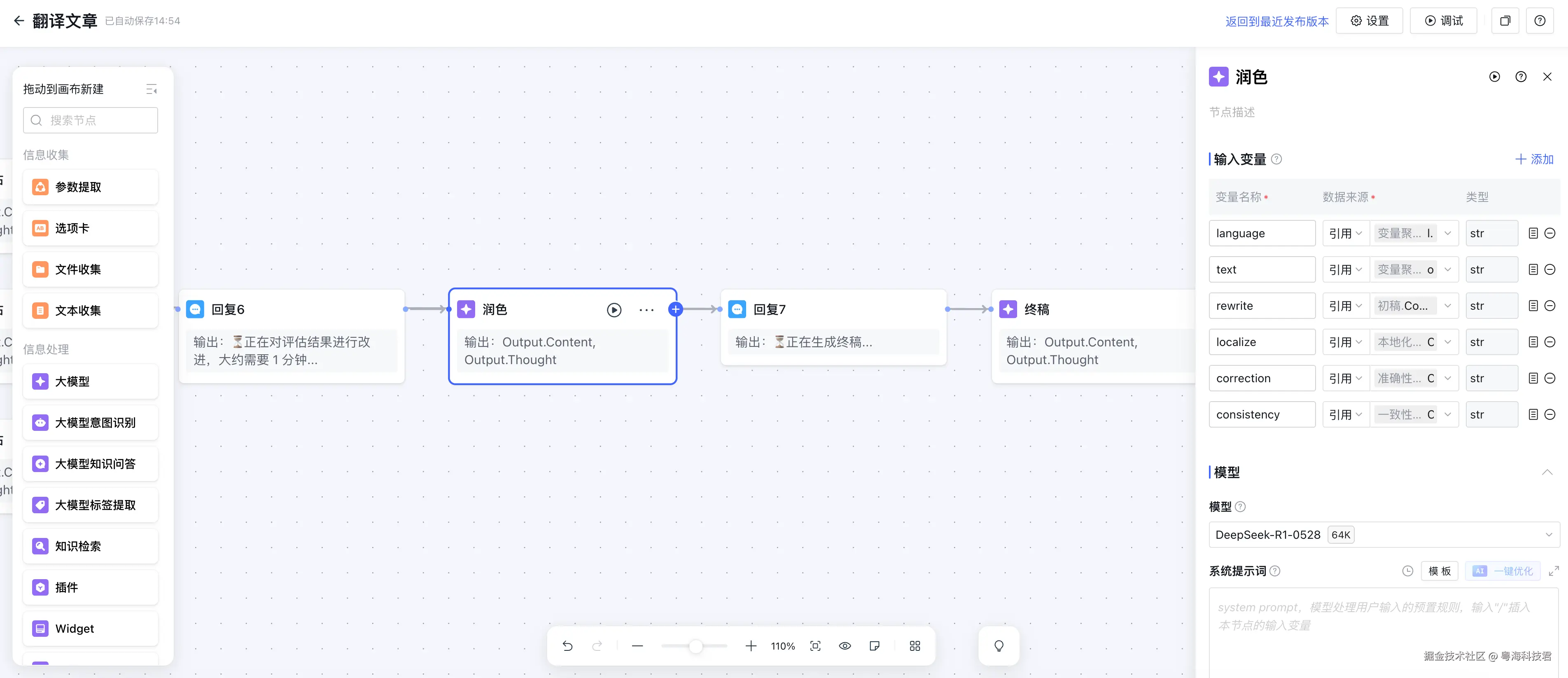Open the three-dot menu on 润色 node
The height and width of the screenshot is (678, 1568).
646,310
